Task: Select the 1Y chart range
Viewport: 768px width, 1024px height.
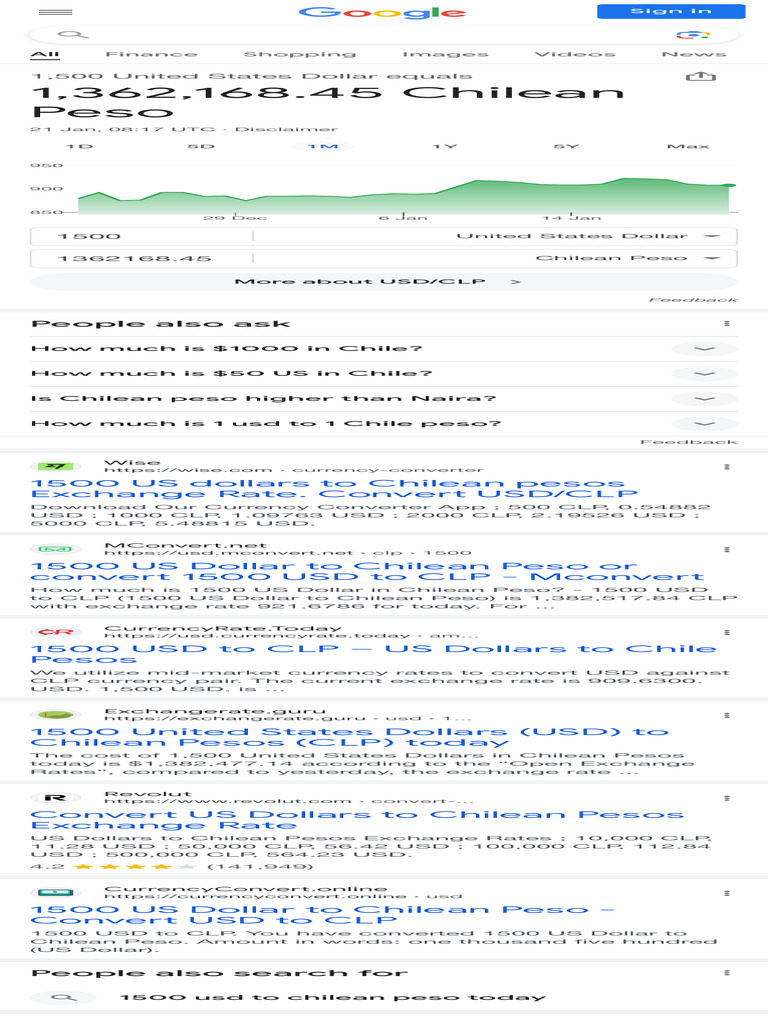Action: pos(445,146)
